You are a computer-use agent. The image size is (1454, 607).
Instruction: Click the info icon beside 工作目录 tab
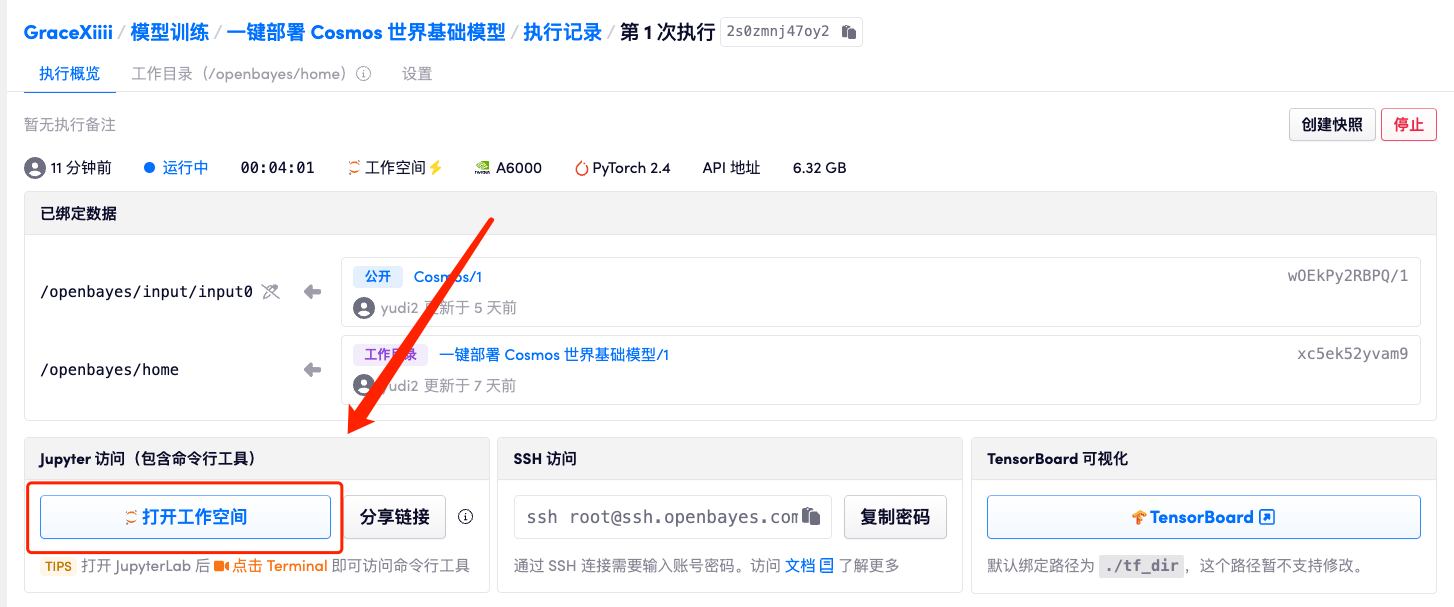(364, 74)
